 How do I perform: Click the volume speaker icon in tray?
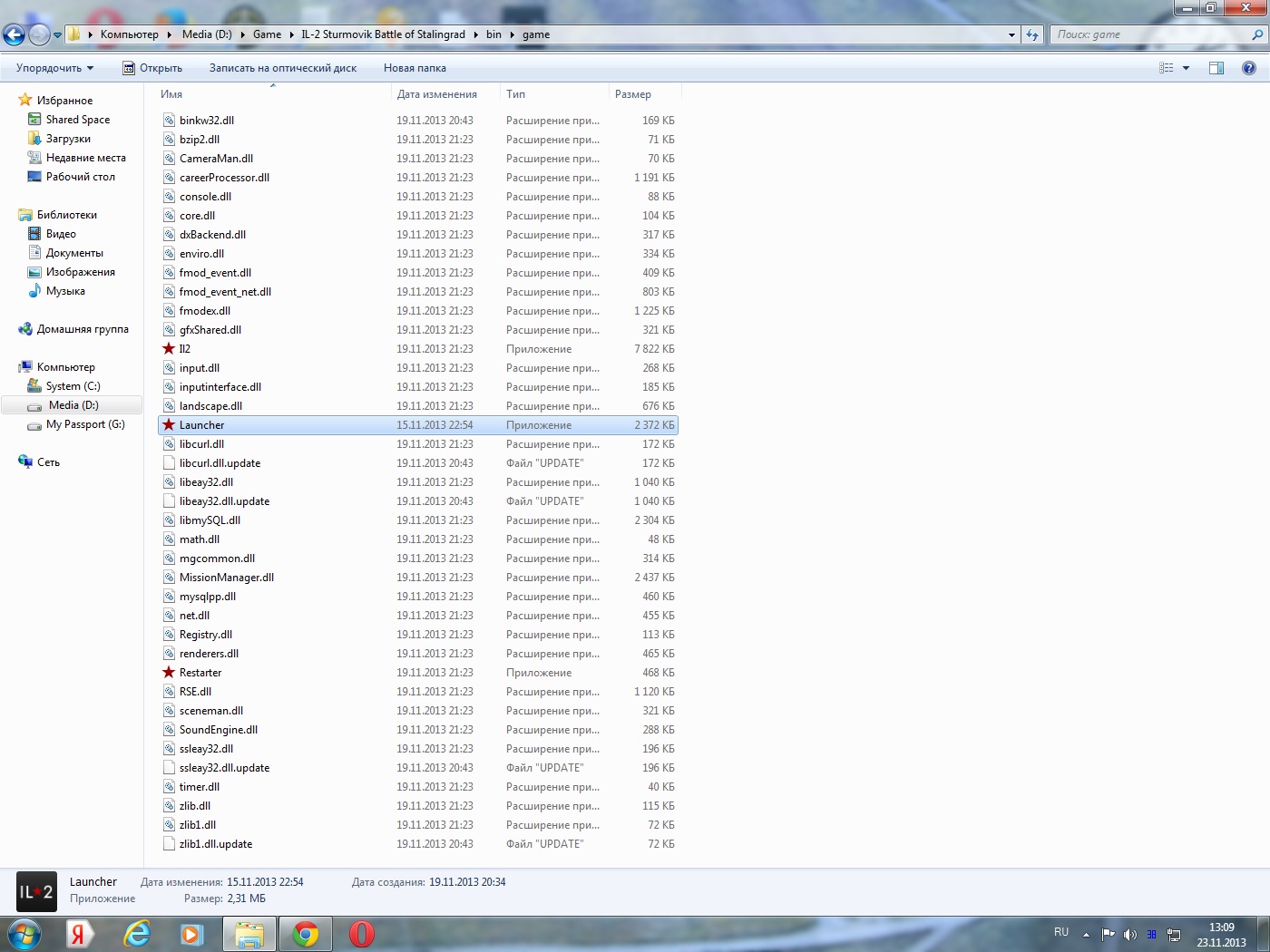coord(1130,934)
